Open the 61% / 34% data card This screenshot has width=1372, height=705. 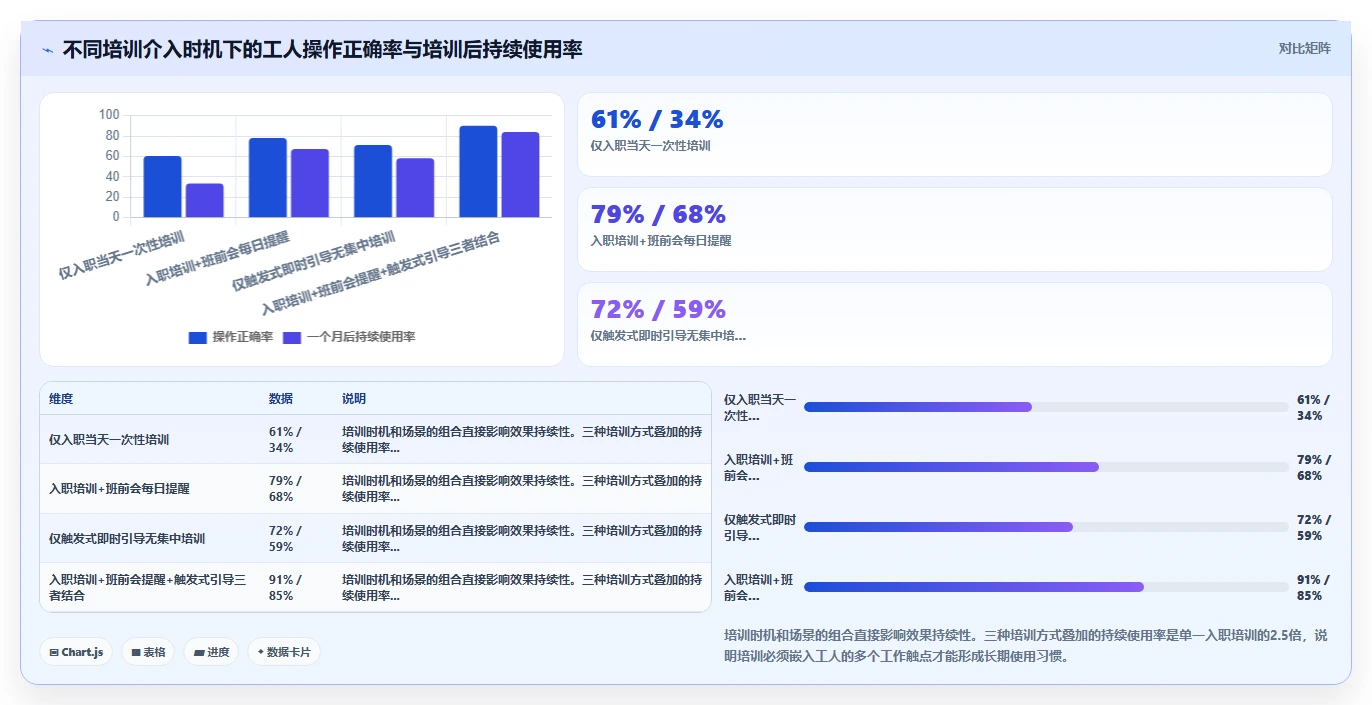pos(955,135)
